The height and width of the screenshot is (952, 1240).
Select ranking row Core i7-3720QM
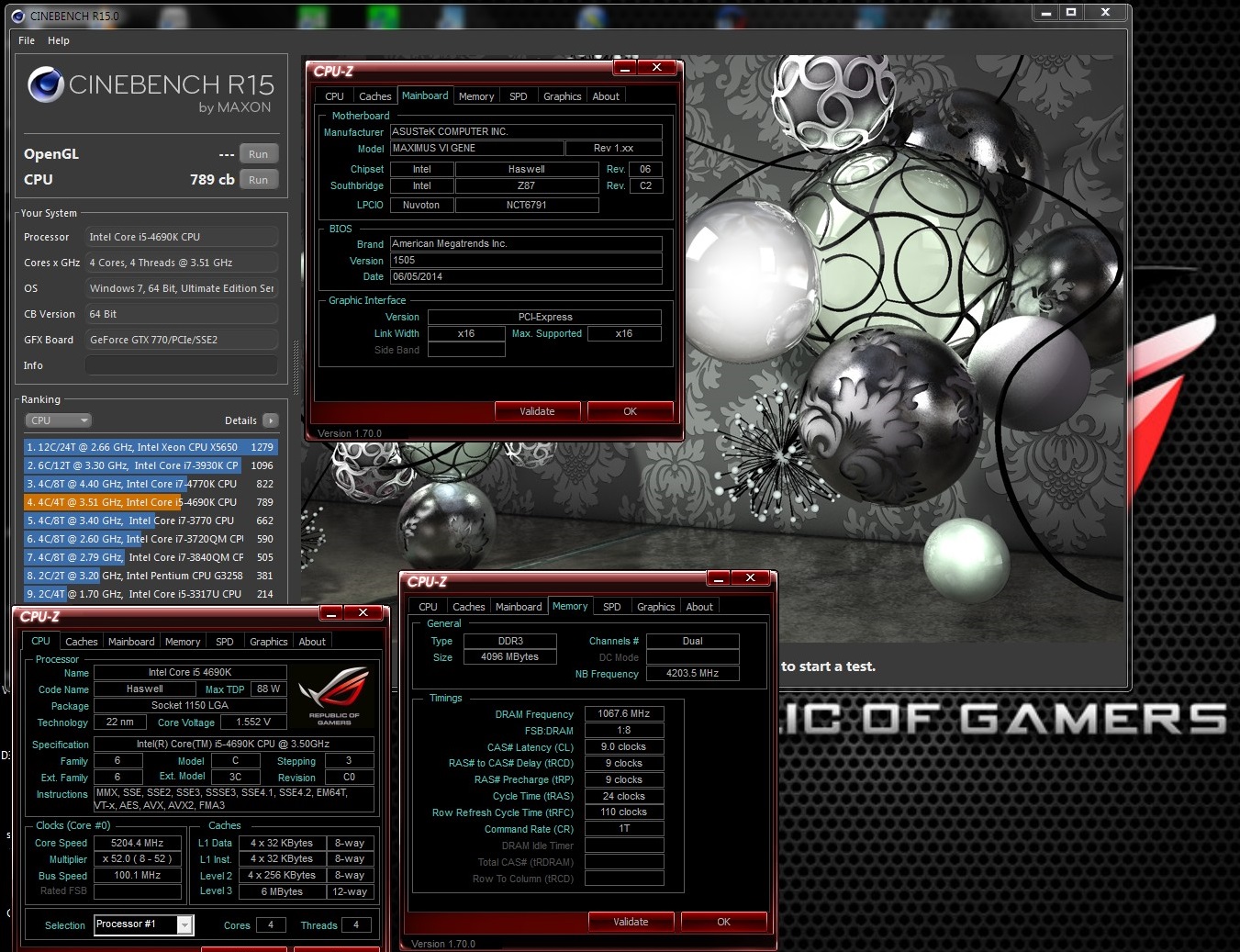point(151,539)
